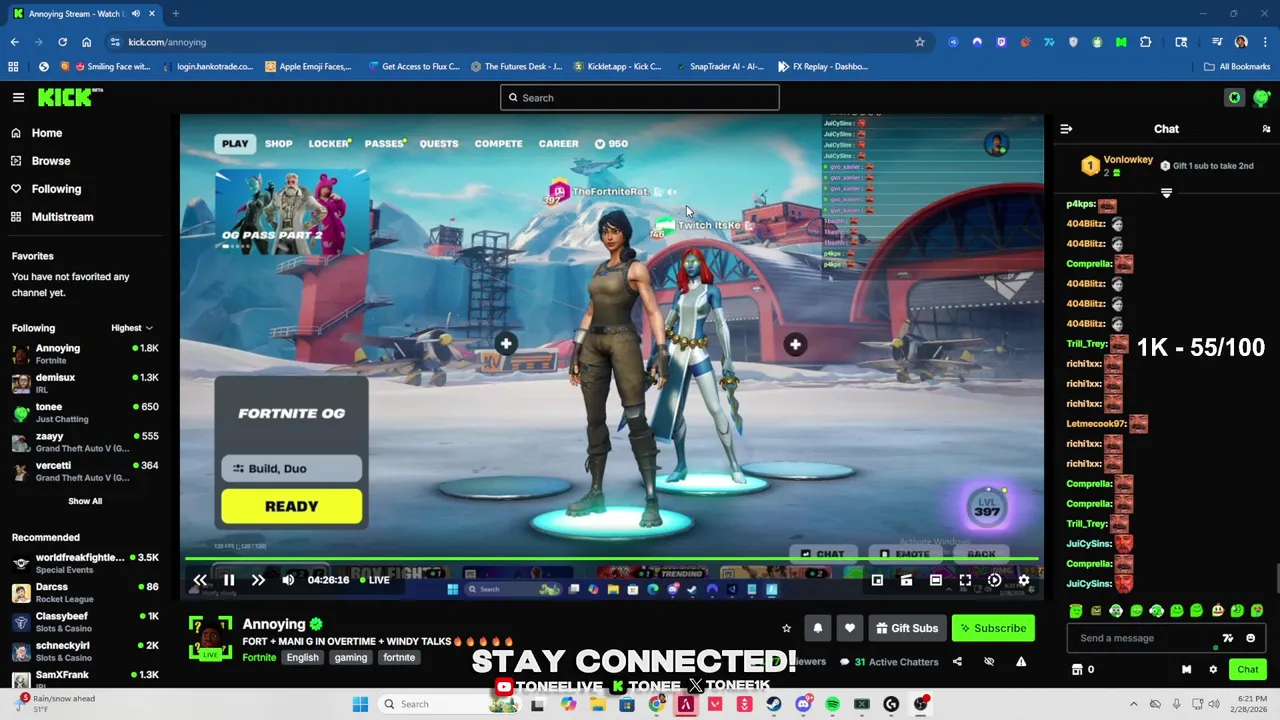Reload the kick.com page
Image resolution: width=1280 pixels, height=720 pixels.
(62, 42)
